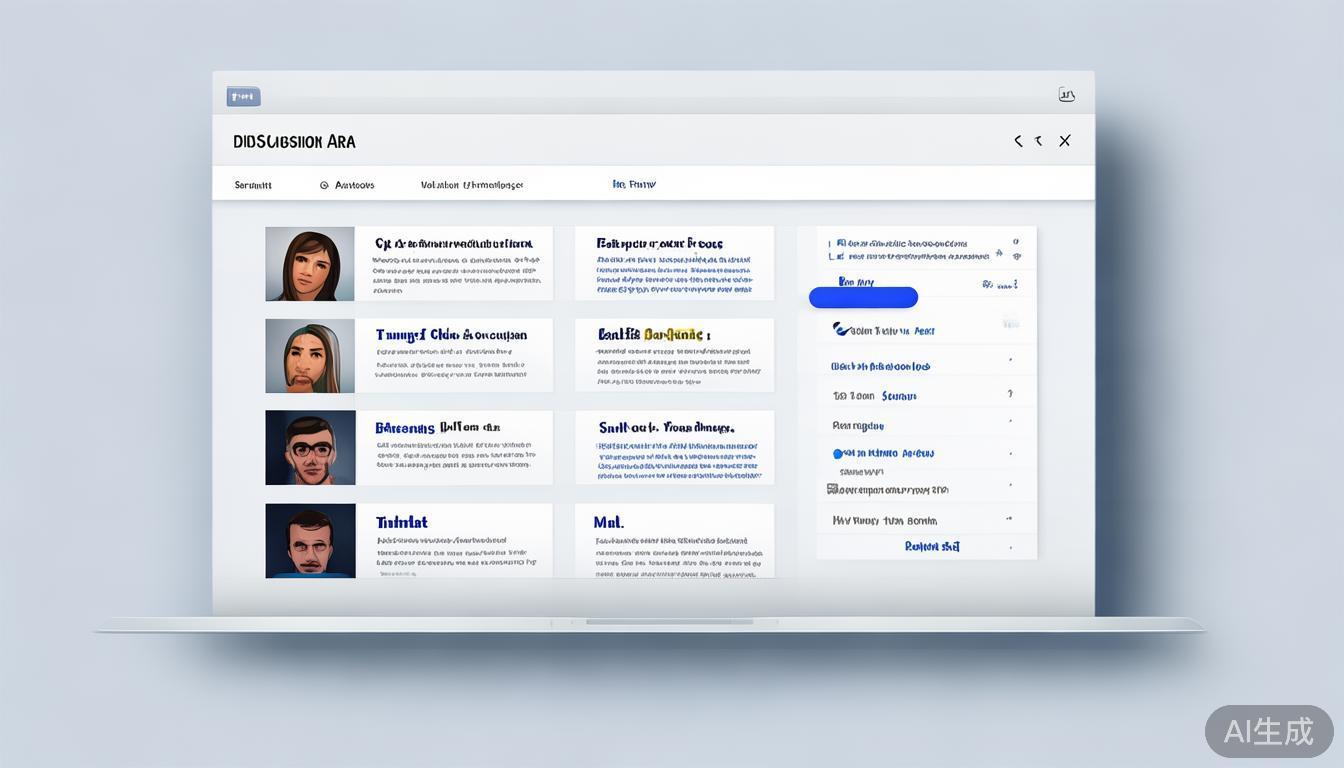
Task: Open the first tab in the navigation bar
Action: pos(253,185)
